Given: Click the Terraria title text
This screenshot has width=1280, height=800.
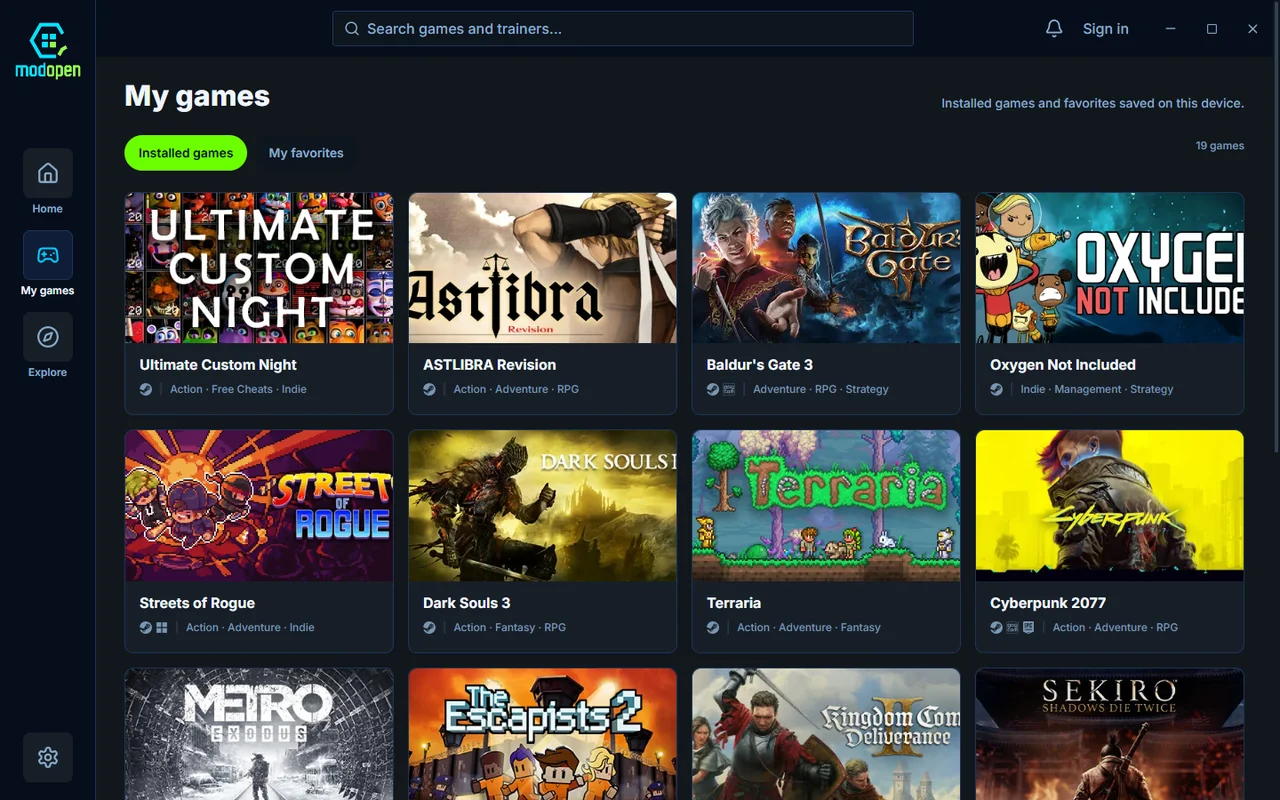Looking at the screenshot, I should [734, 603].
